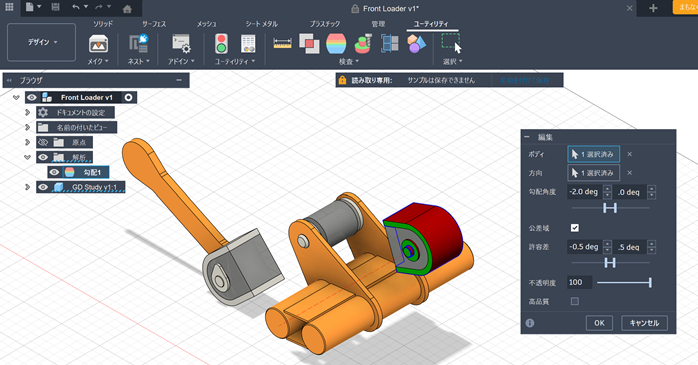Go to the Home tab icon
698x365 pixels.
click(127, 8)
